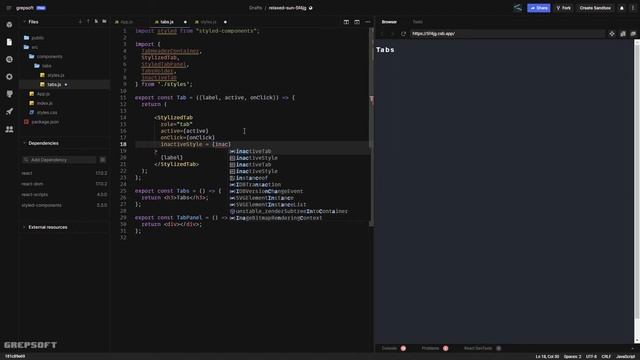Open preview in a new window icon
The height and width of the screenshot is (360, 640).
[x=623, y=34]
